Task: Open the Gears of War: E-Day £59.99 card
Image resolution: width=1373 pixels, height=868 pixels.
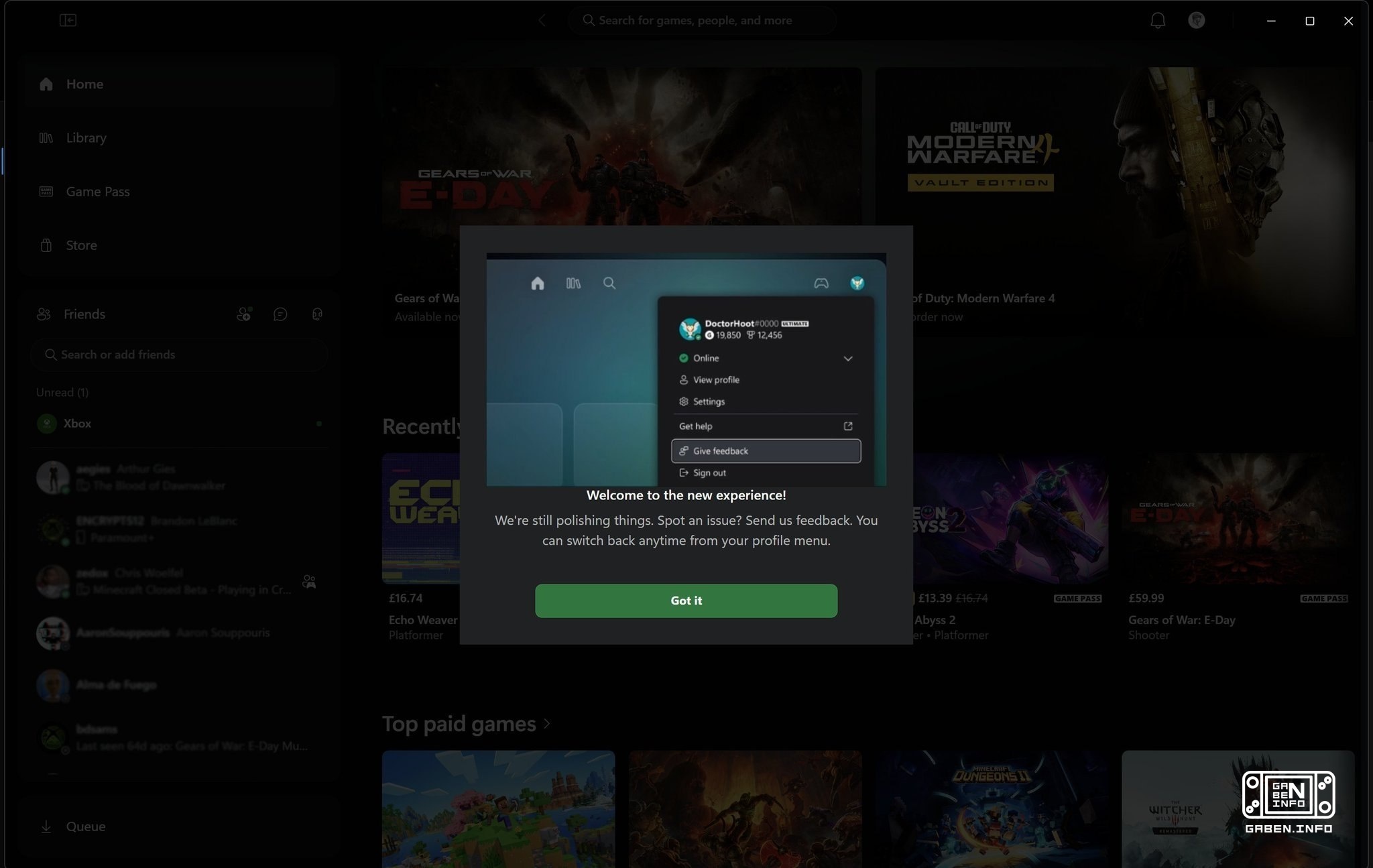Action: (x=1238, y=548)
